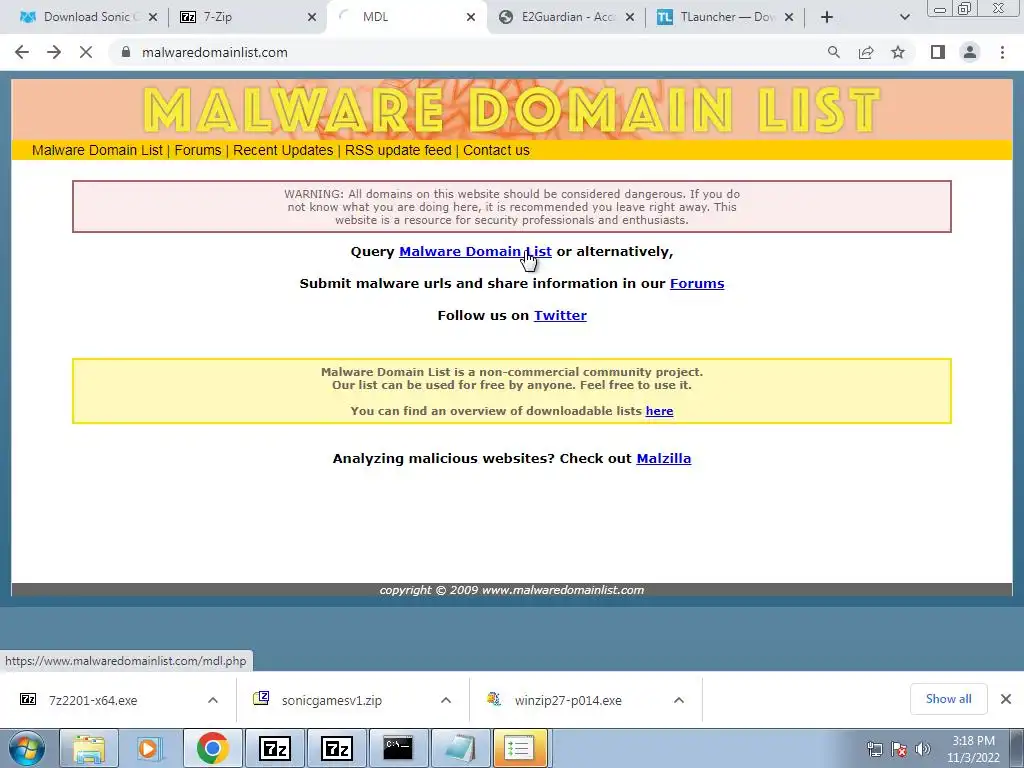This screenshot has height=768, width=1024.
Task: View site info via the lock icon
Action: 126,52
